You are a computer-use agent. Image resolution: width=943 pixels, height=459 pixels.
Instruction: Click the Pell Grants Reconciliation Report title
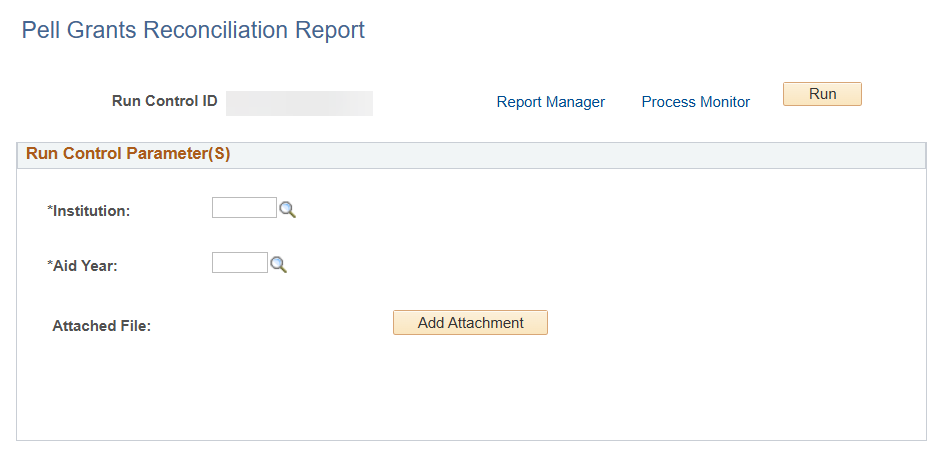(193, 30)
